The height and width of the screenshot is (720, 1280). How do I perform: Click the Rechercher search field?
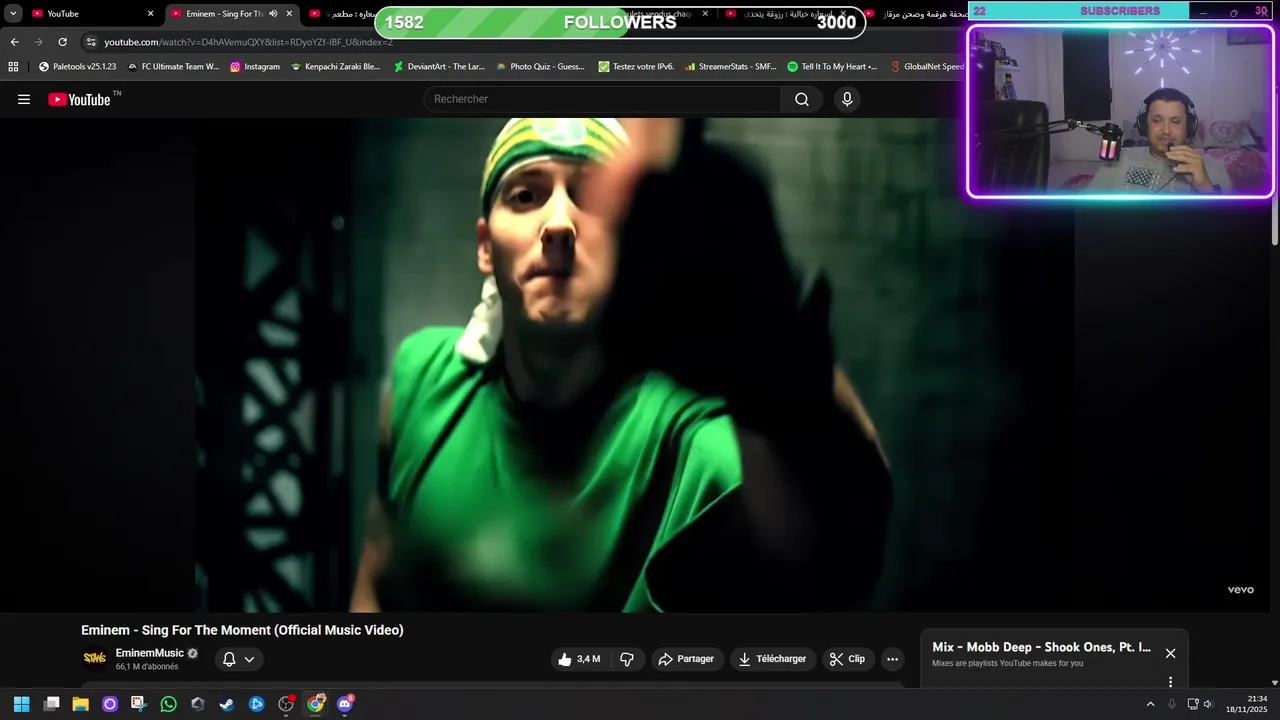[603, 99]
